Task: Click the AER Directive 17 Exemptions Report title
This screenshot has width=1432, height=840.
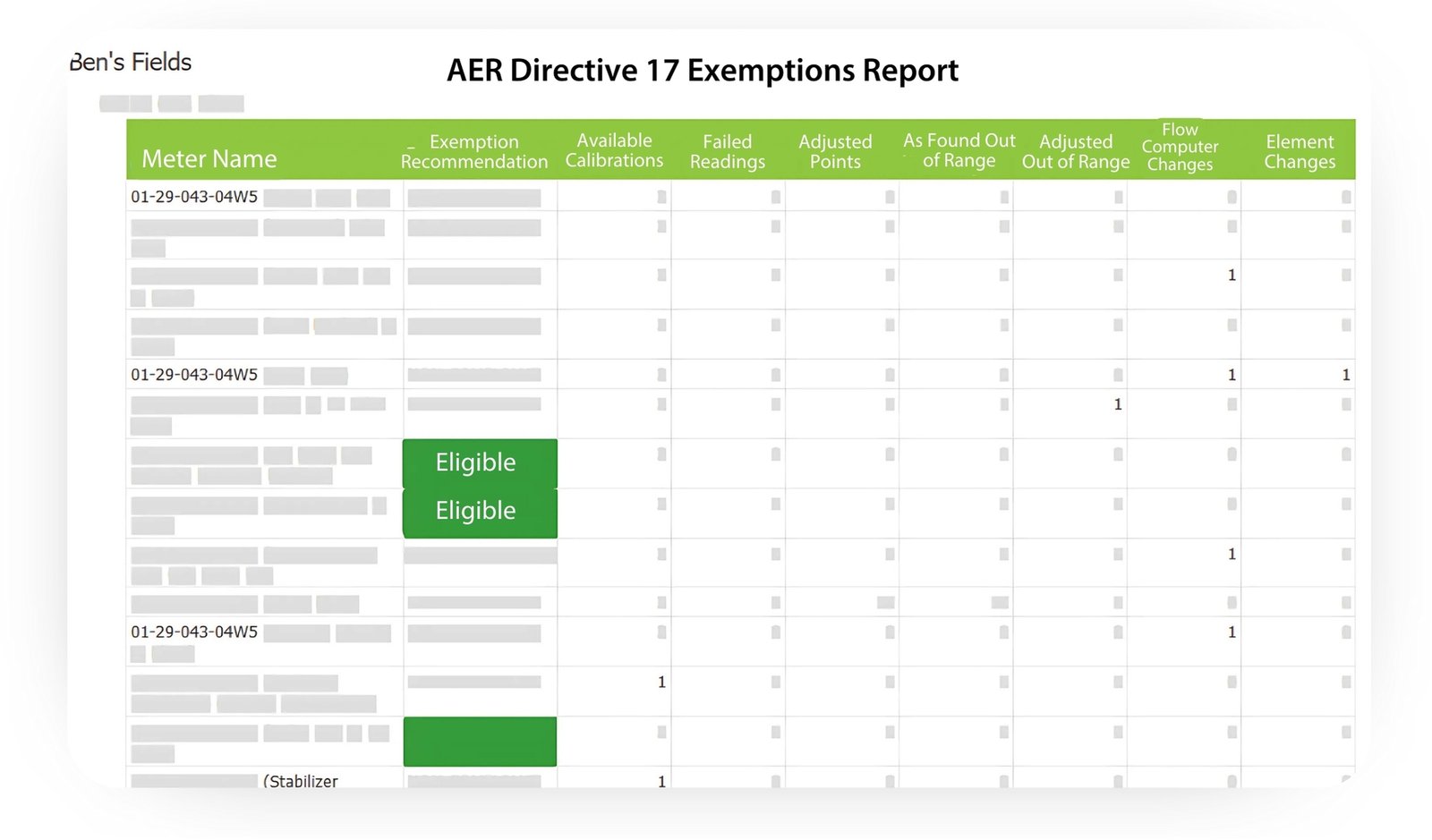Action: tap(703, 70)
